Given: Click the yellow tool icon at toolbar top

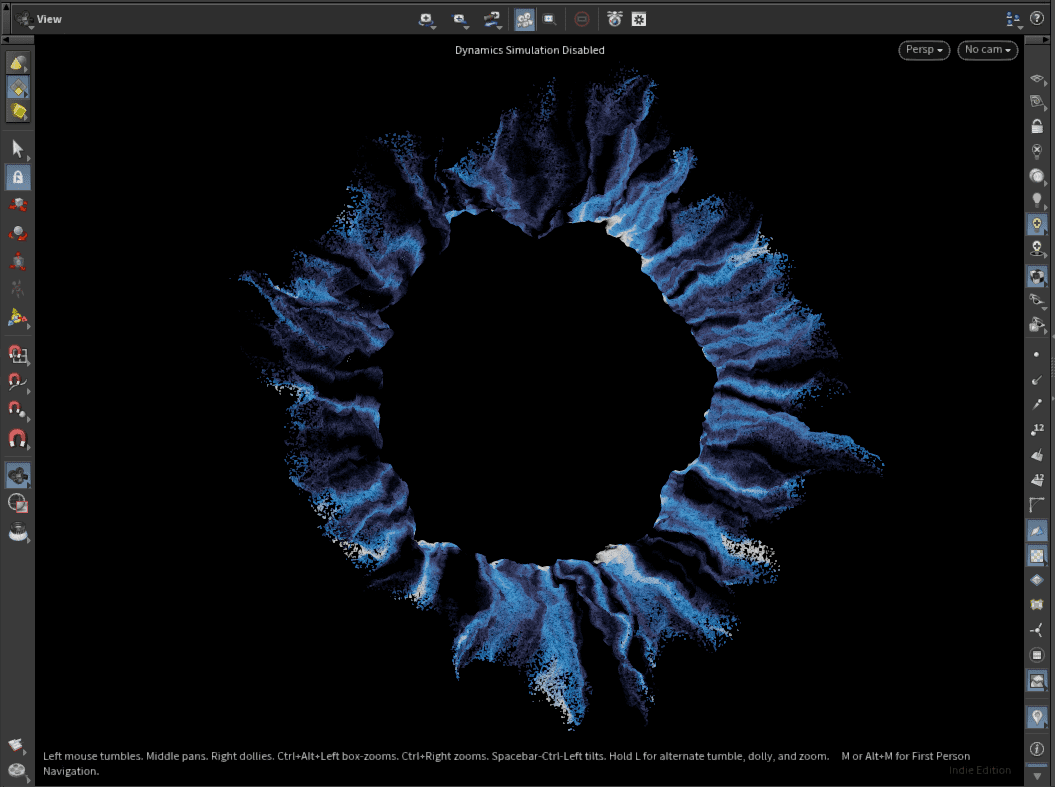Looking at the screenshot, I should pyautogui.click(x=17, y=62).
